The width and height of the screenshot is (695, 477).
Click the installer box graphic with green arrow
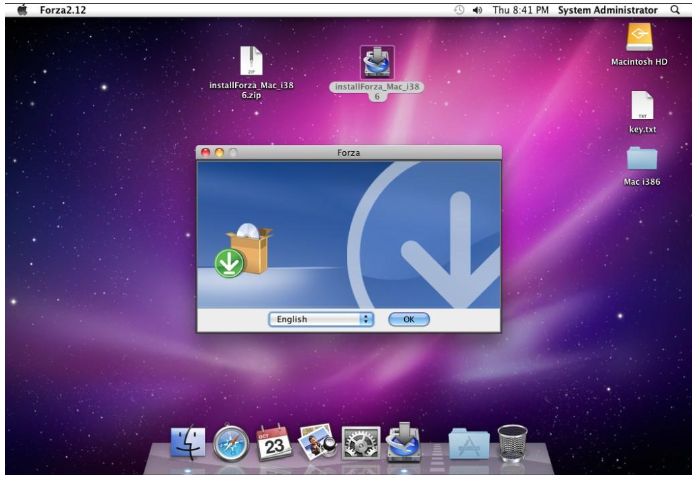tap(244, 250)
